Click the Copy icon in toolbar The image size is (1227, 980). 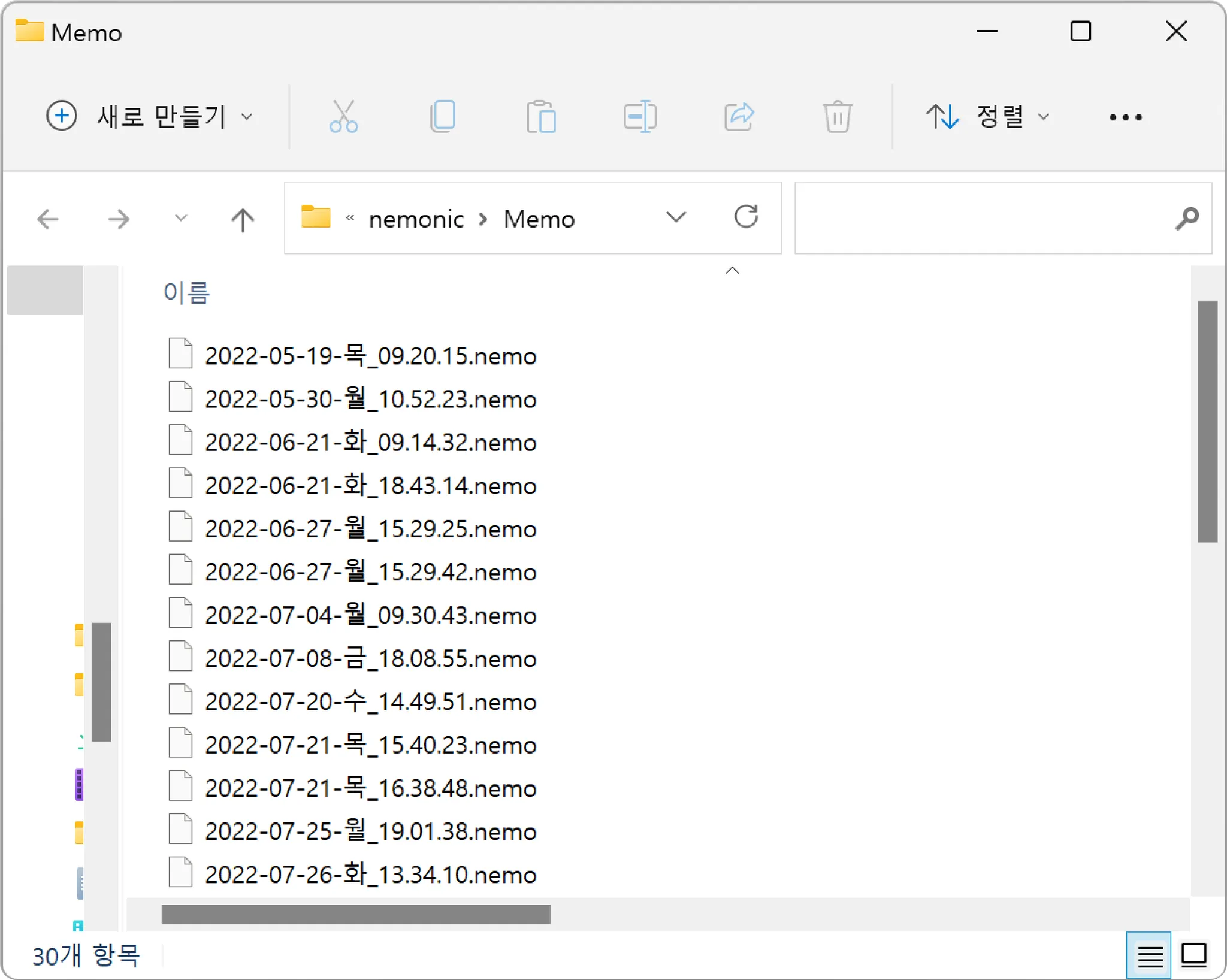[x=443, y=116]
